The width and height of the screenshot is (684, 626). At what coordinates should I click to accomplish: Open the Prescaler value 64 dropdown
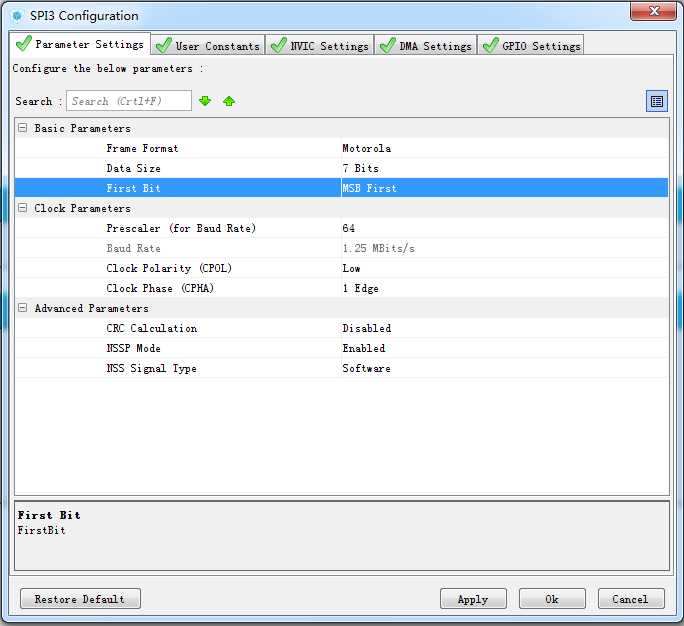pos(504,228)
